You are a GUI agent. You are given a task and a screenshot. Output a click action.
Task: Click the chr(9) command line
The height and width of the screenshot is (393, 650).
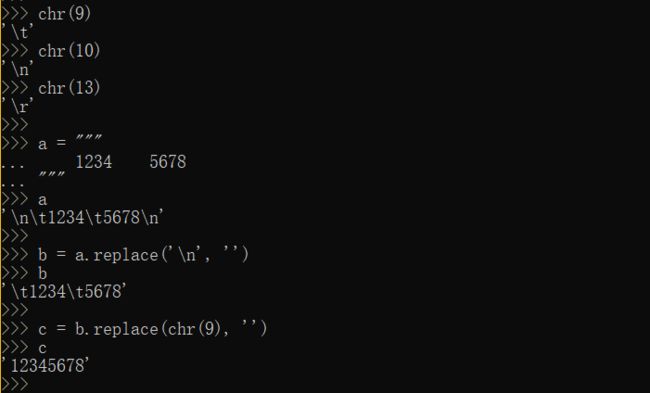[x=46, y=14]
